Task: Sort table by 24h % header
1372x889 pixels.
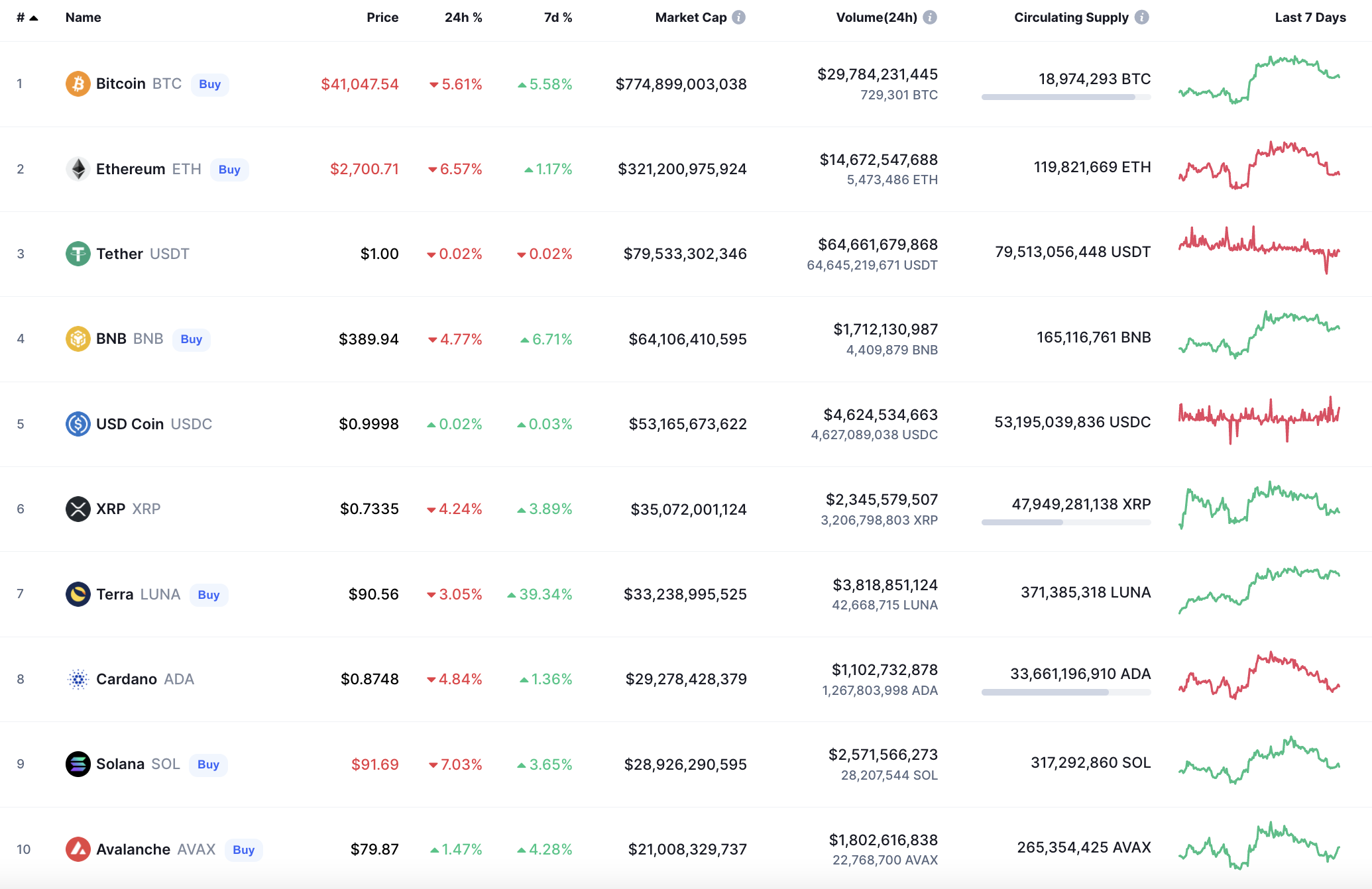Action: (463, 18)
